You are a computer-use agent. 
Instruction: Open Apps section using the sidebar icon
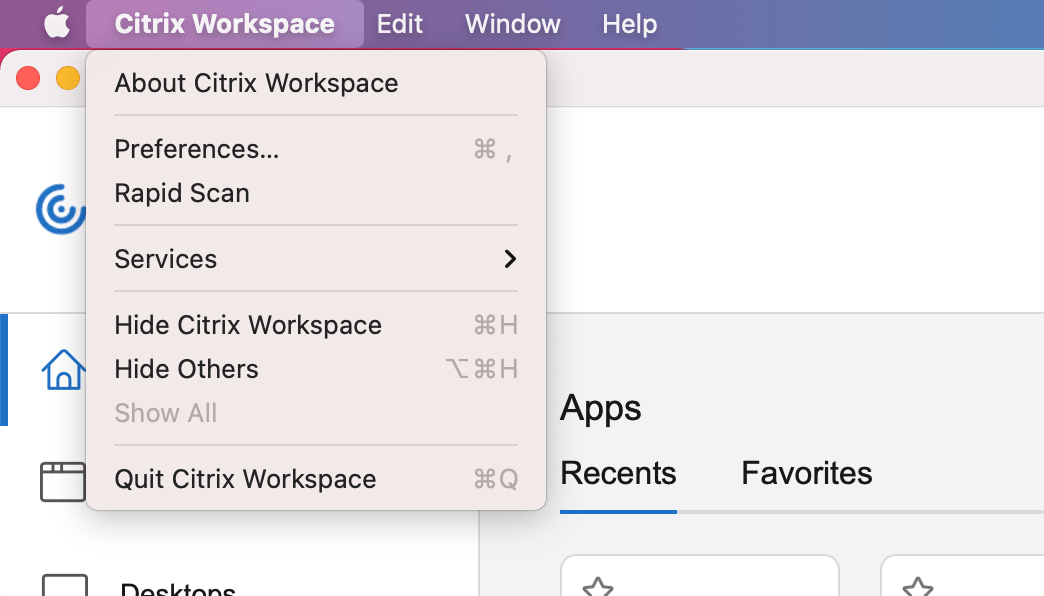tap(62, 482)
